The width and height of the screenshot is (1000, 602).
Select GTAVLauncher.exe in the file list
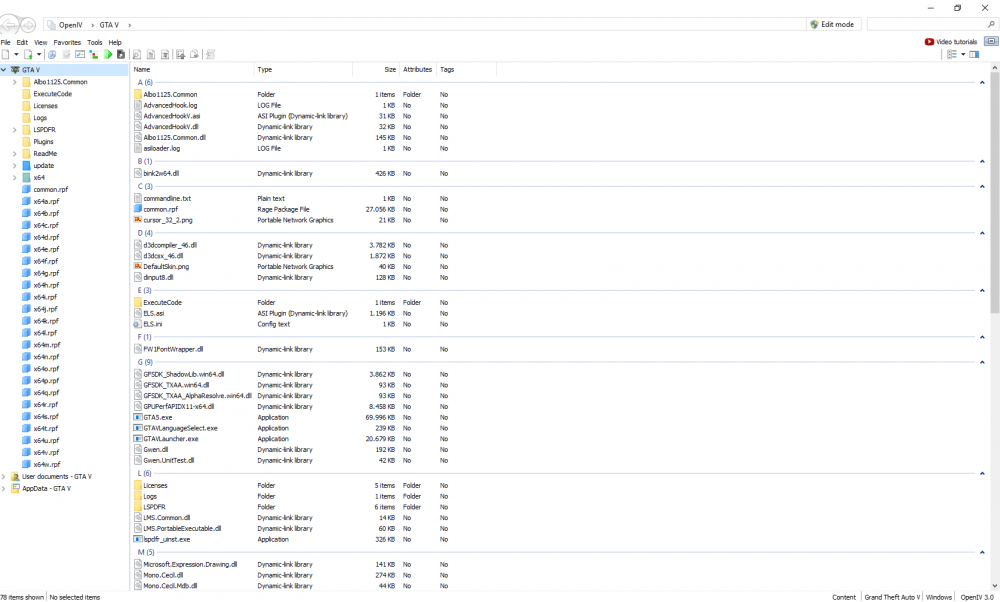[x=171, y=439]
